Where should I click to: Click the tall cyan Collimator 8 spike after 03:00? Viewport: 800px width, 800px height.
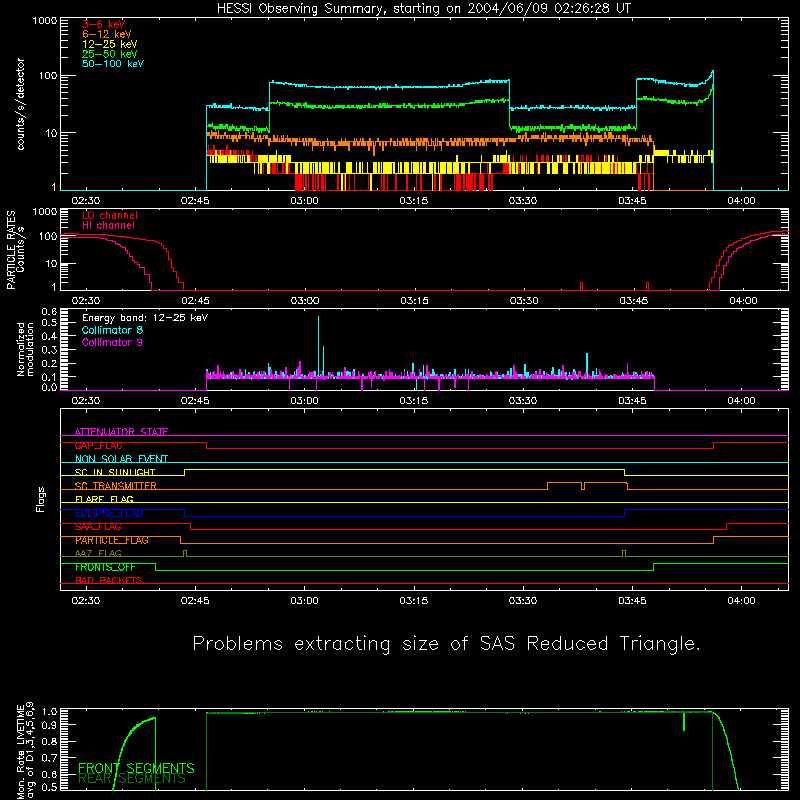point(318,347)
